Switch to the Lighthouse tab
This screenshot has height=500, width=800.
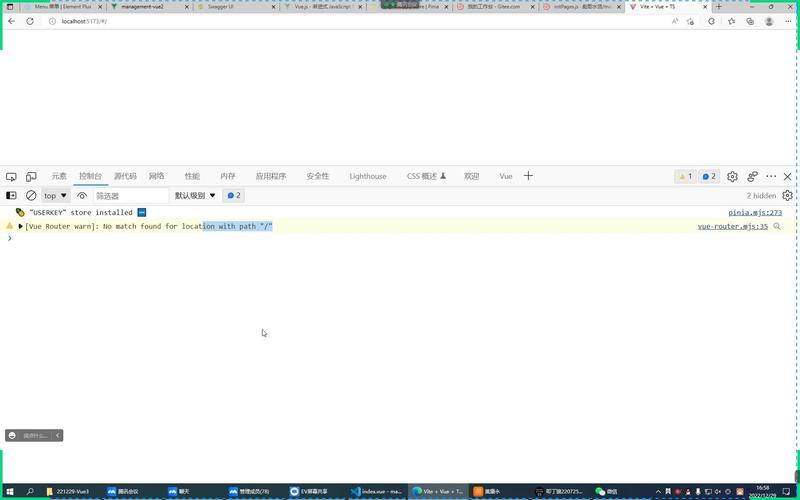pos(367,176)
